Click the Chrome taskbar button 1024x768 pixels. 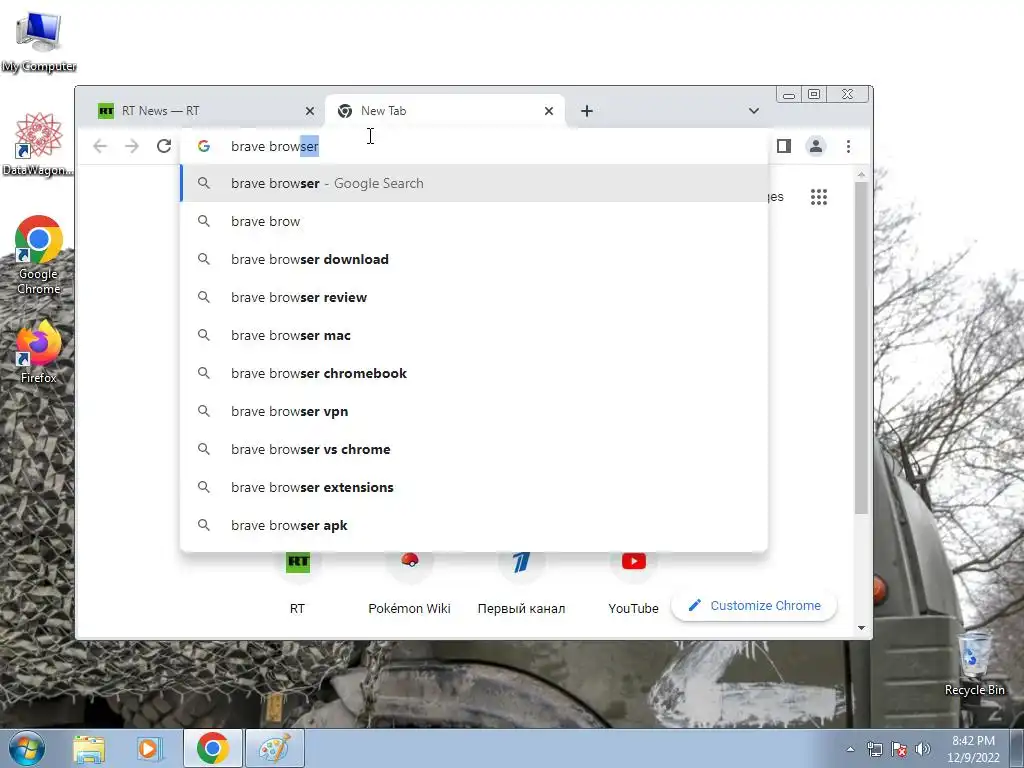[212, 749]
